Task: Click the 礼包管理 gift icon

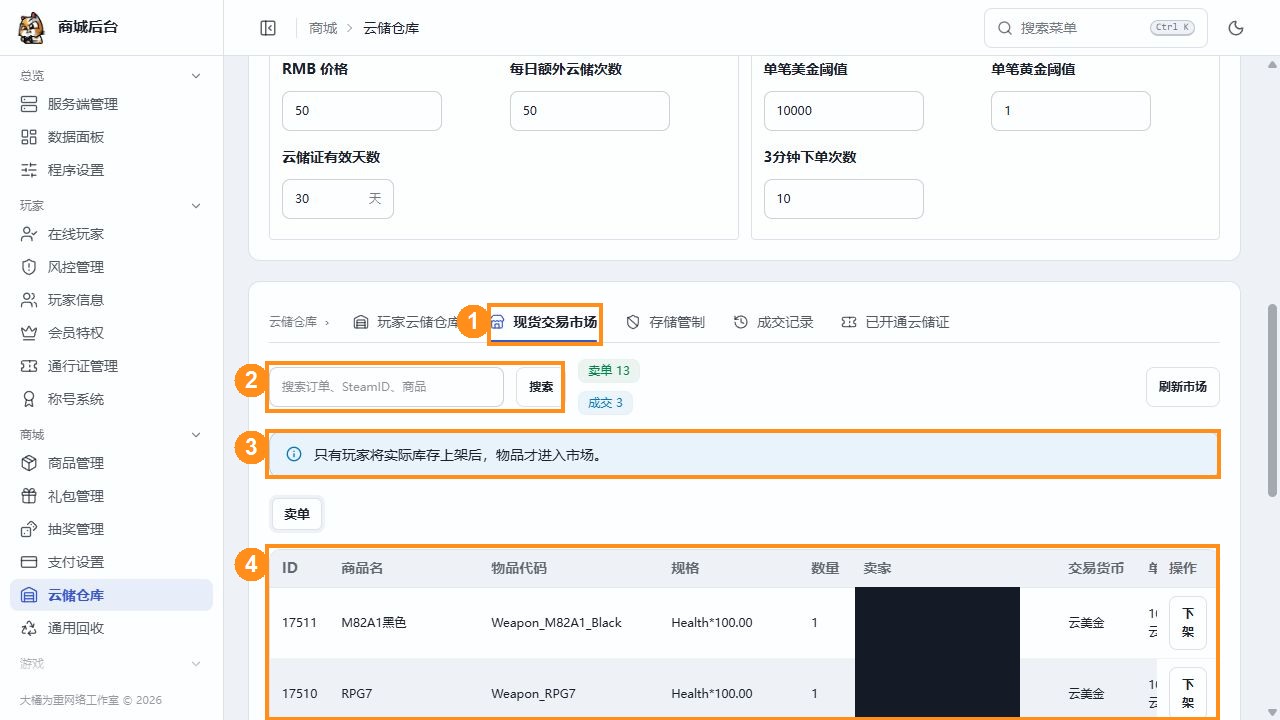Action: coord(29,496)
